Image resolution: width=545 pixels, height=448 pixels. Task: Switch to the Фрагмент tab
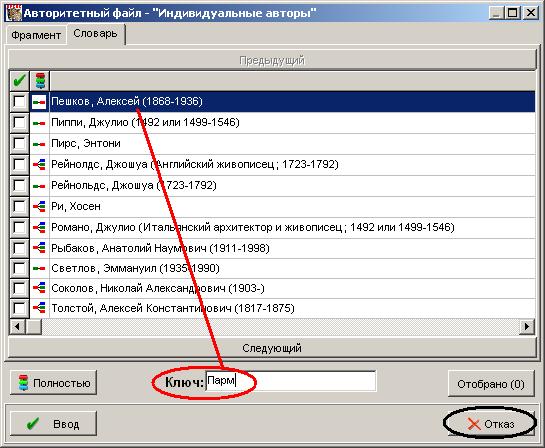pyautogui.click(x=36, y=35)
